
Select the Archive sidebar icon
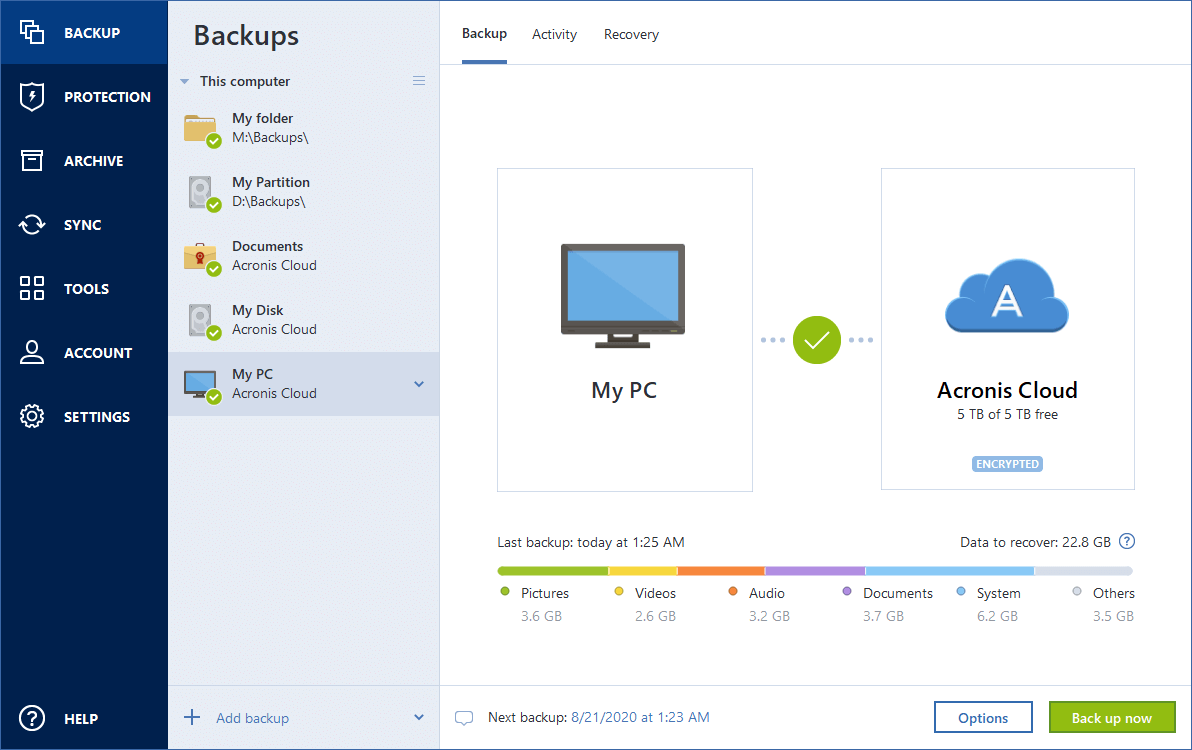pos(31,160)
